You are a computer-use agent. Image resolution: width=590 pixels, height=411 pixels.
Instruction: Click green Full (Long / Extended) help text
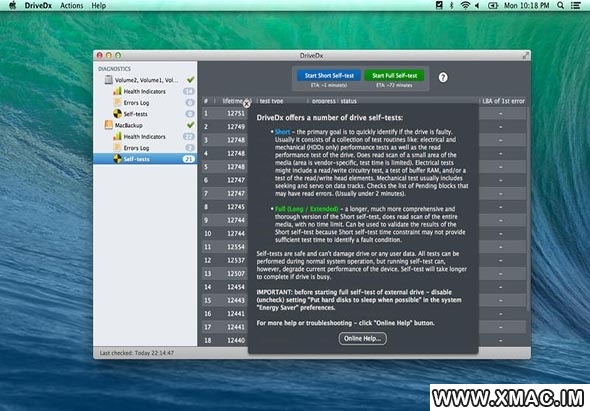click(306, 209)
